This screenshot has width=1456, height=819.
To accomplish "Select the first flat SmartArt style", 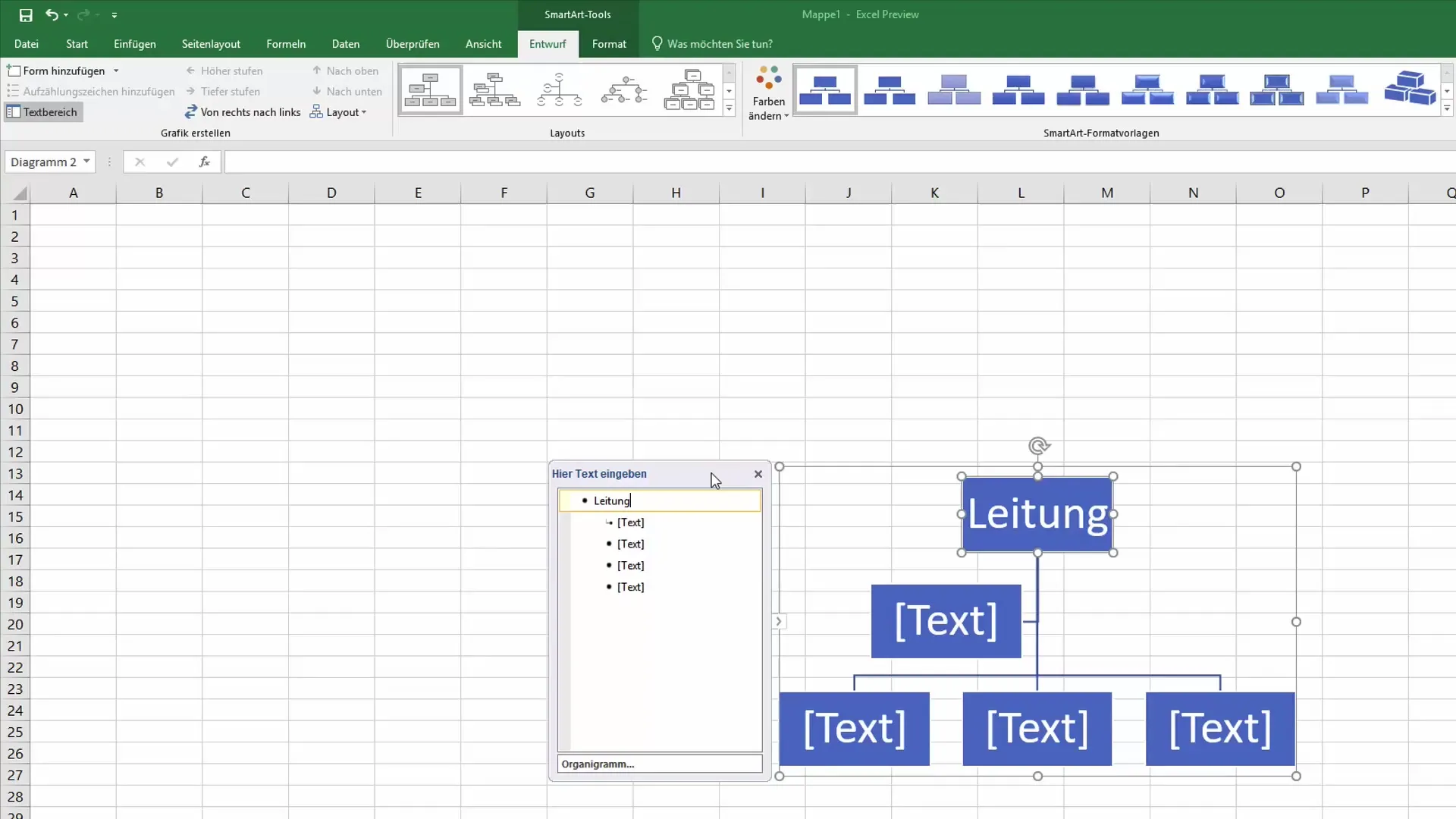I will pos(825,90).
